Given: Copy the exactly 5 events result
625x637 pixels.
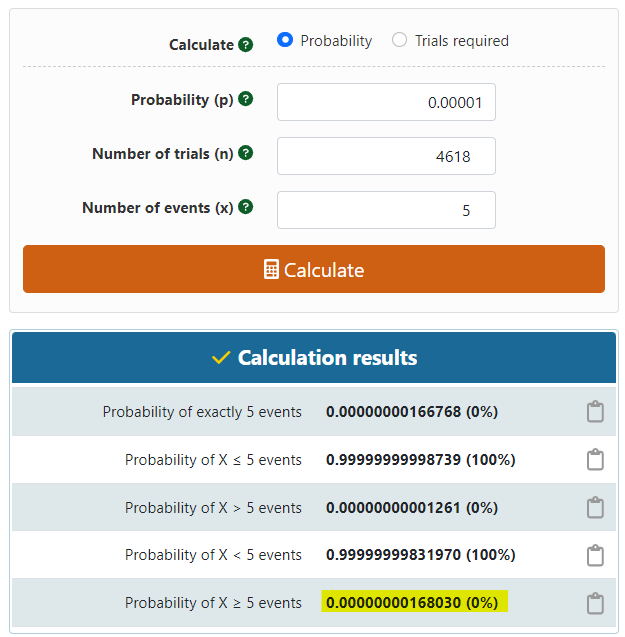Looking at the screenshot, I should (595, 412).
